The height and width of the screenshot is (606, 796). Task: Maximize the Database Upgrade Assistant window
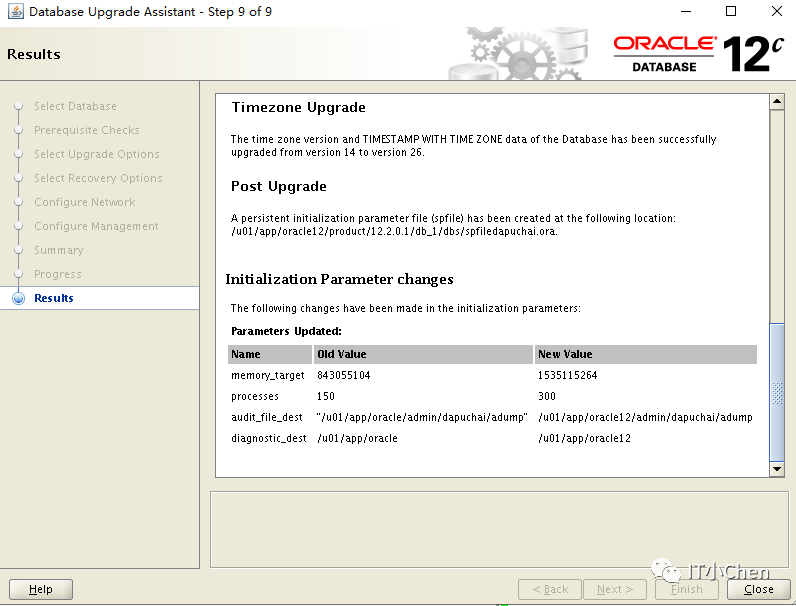click(731, 11)
